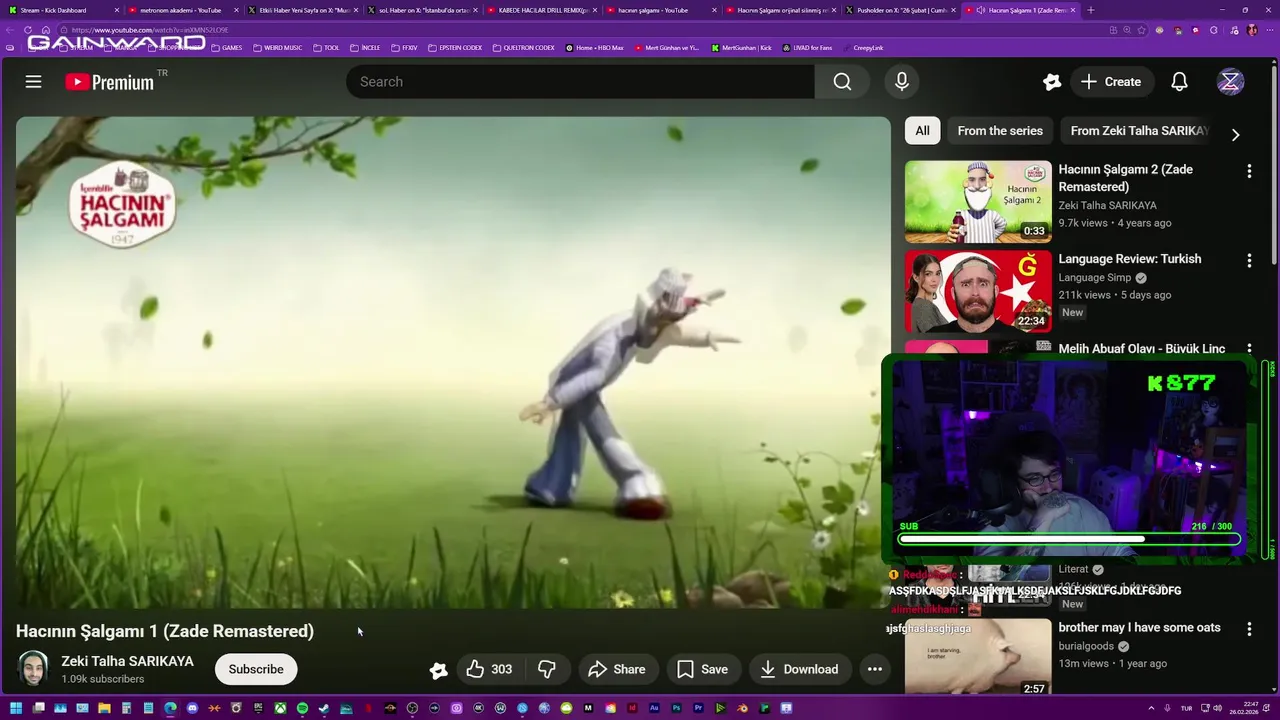
Task: Switch to metronom akademi - YouTube tab
Action: (182, 10)
